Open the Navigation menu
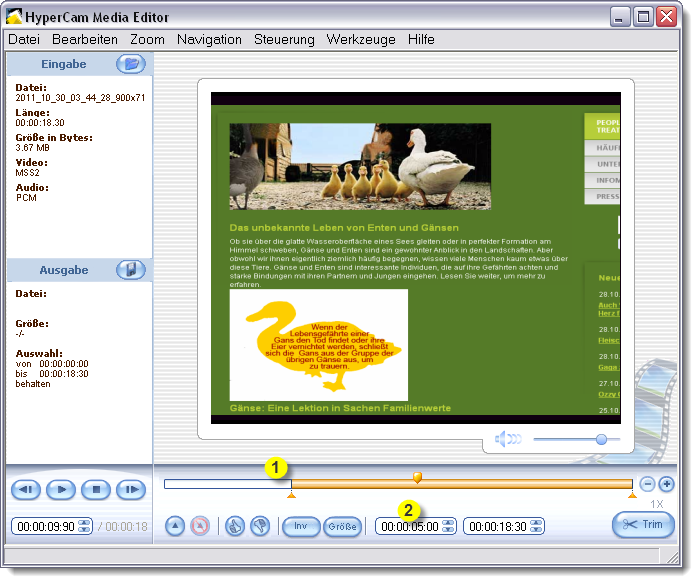 (209, 39)
